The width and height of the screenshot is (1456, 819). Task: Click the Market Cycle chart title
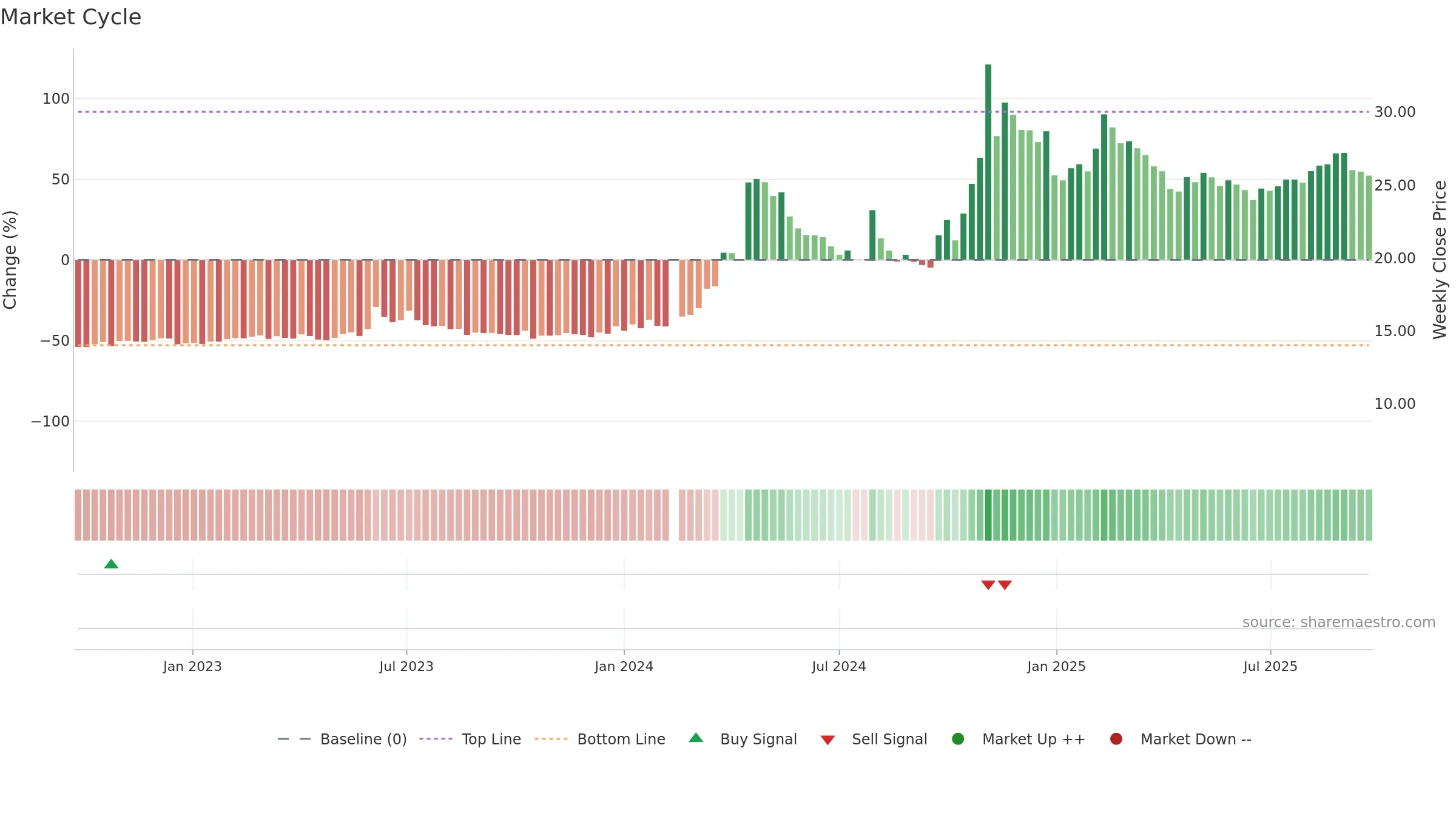71,17
